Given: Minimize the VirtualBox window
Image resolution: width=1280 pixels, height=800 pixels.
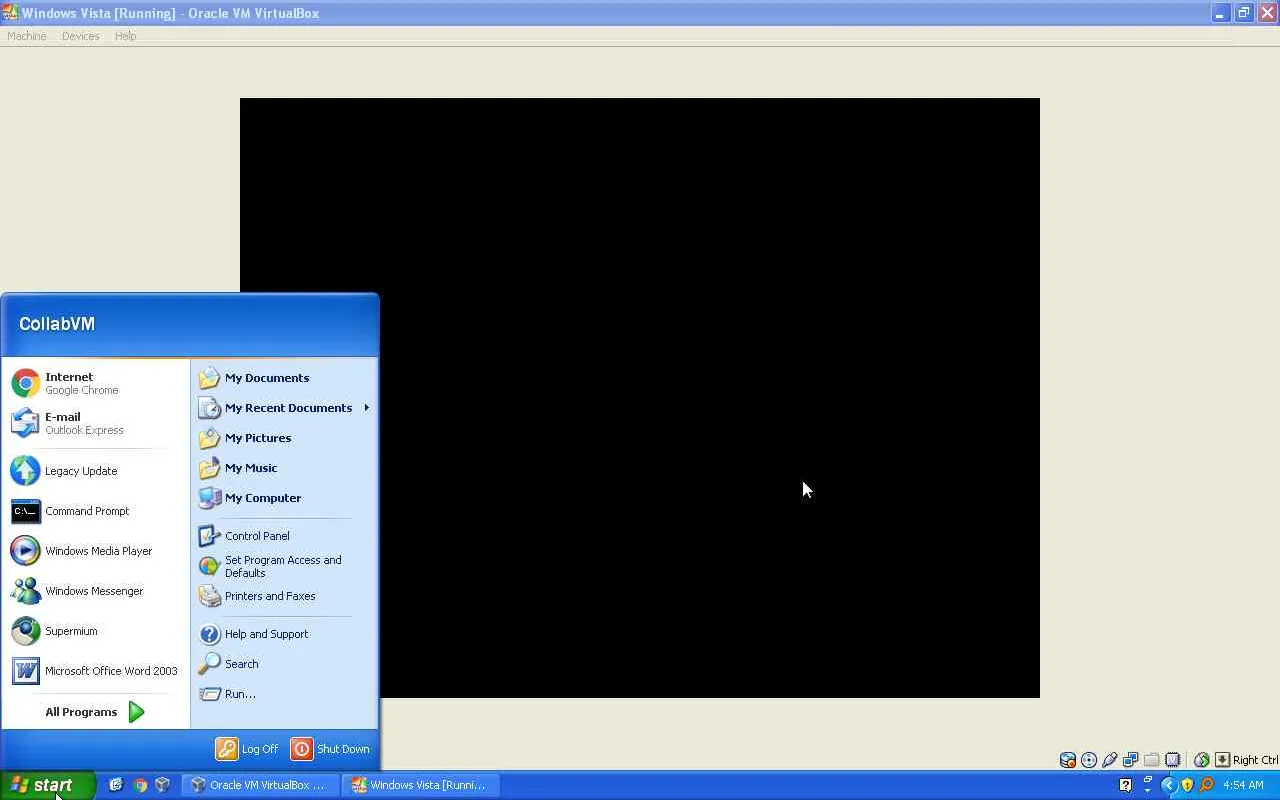Looking at the screenshot, I should point(1220,13).
